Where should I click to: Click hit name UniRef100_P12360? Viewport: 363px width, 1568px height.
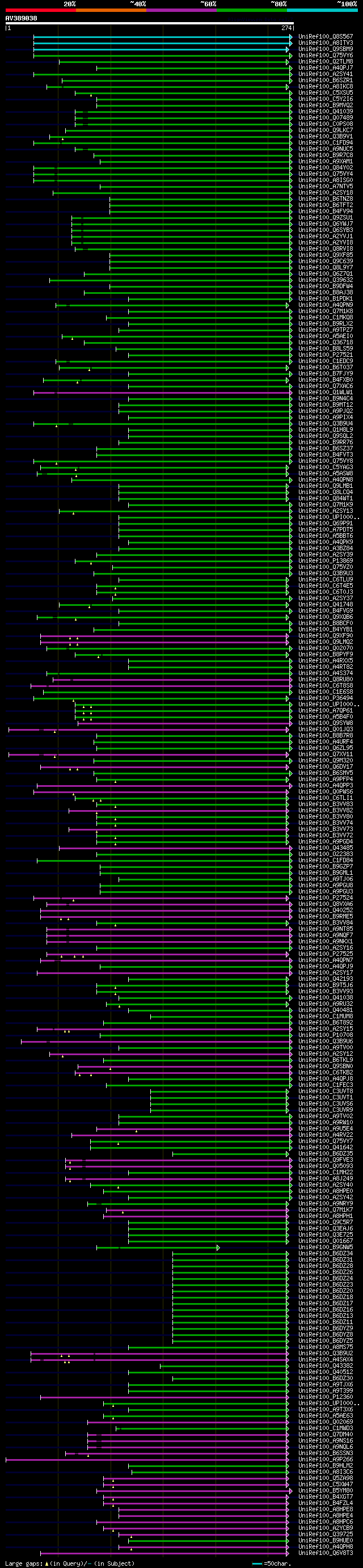click(326, 1398)
